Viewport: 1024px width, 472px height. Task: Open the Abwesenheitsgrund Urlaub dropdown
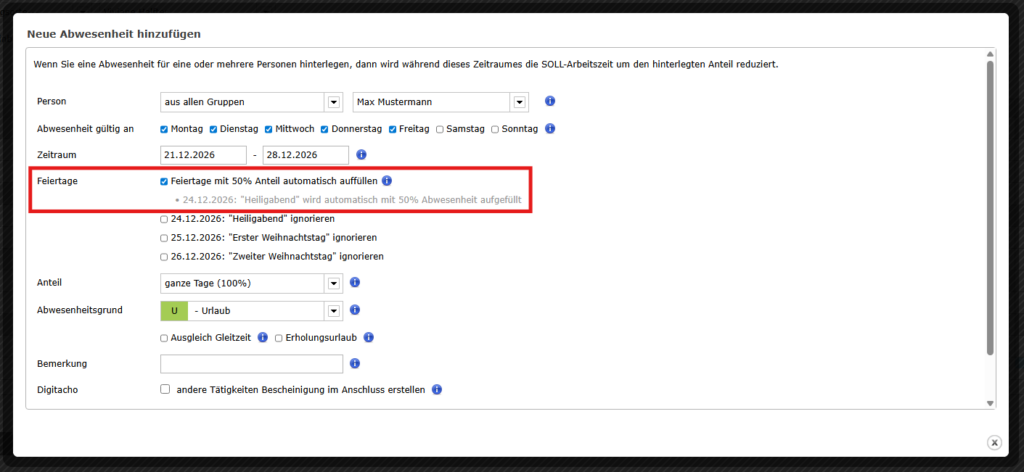[x=333, y=311]
